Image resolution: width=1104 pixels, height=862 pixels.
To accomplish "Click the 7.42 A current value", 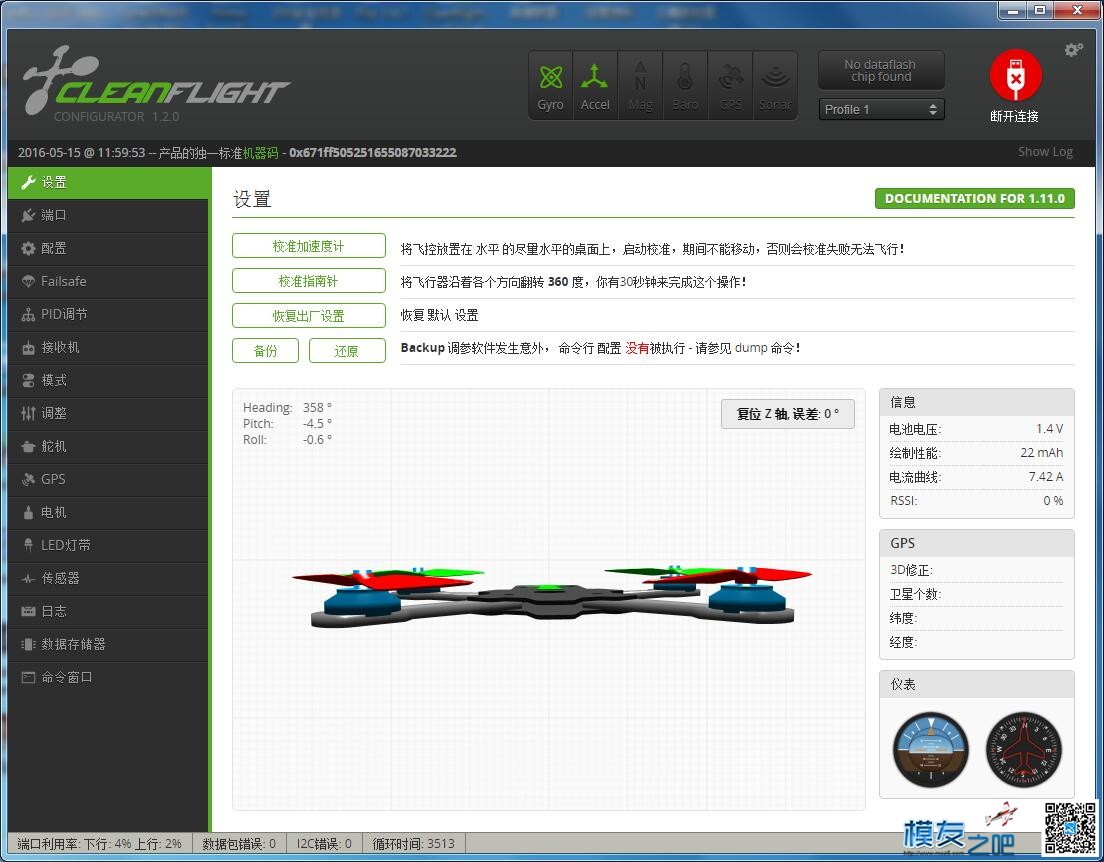I will tap(1046, 477).
